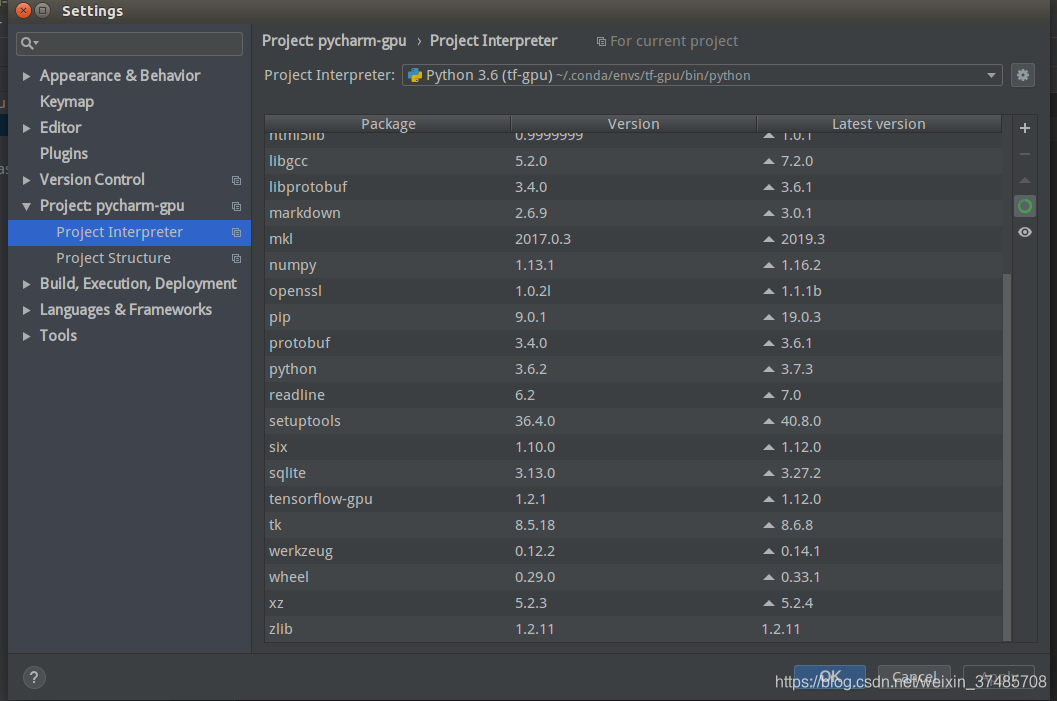Select the numpy package row
Screen dimensions: 1057x701
tap(634, 265)
